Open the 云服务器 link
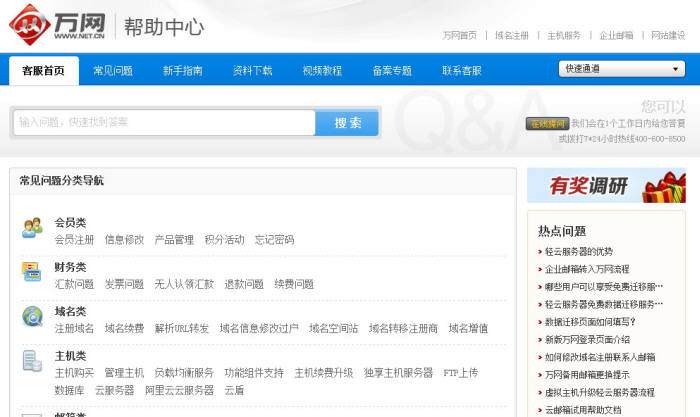The height and width of the screenshot is (417, 700). coord(114,390)
